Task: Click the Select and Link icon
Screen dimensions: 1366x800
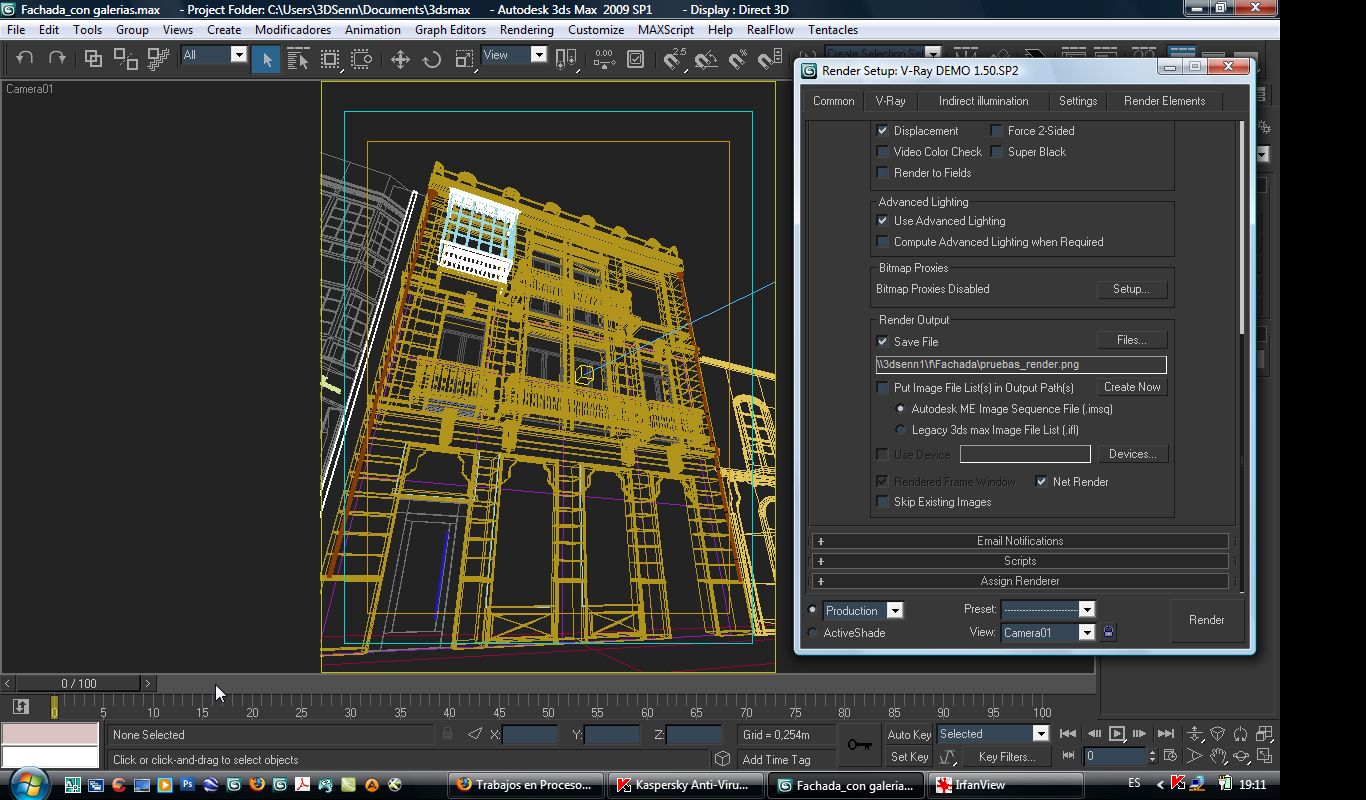Action: coord(93,59)
